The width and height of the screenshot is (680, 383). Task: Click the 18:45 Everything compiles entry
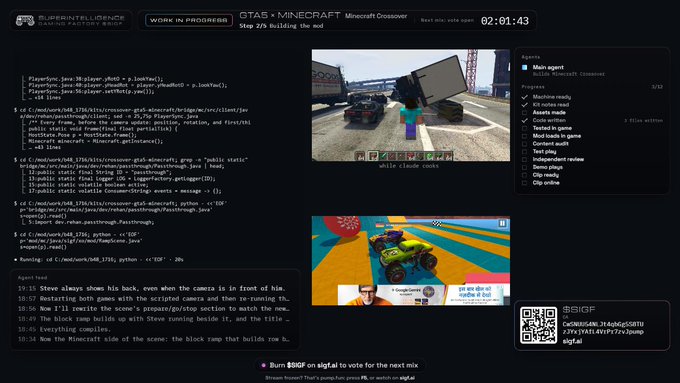[x=64, y=329]
